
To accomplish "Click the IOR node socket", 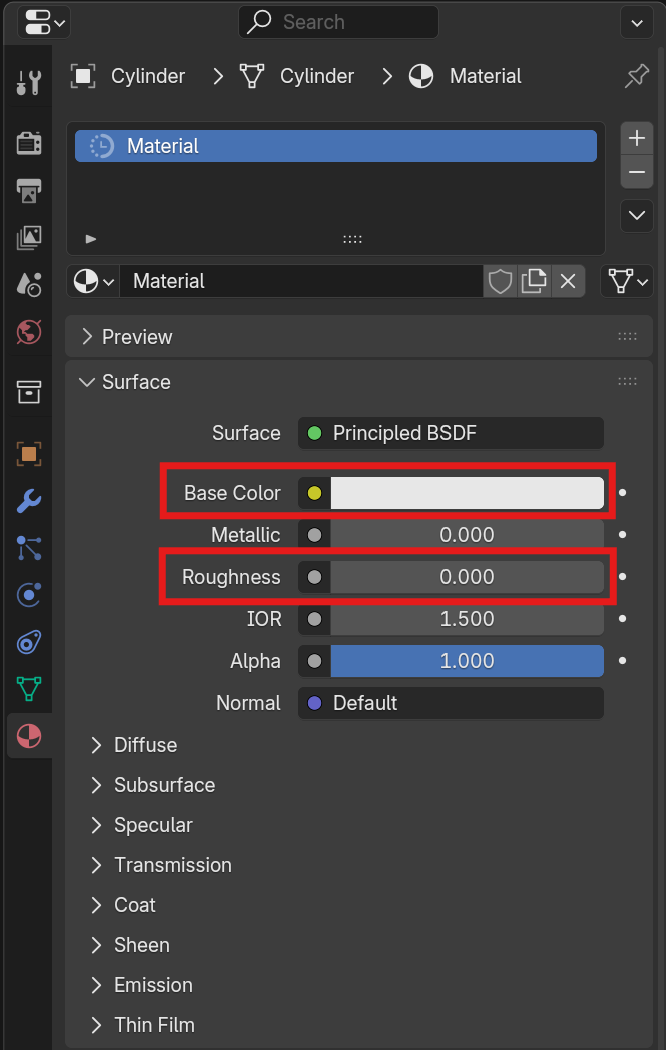I will 315,619.
